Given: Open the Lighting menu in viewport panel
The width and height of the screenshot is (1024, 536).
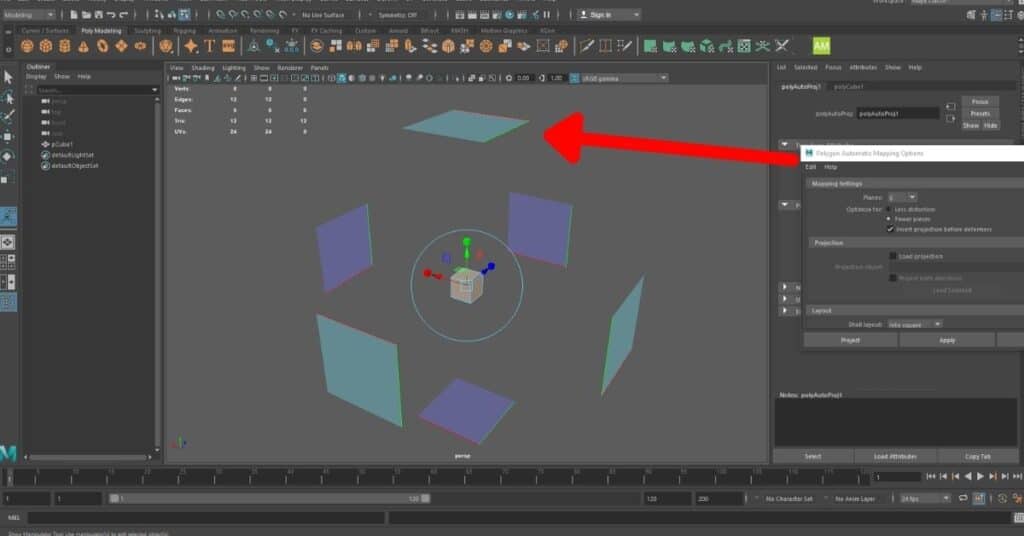Looking at the screenshot, I should [x=234, y=68].
